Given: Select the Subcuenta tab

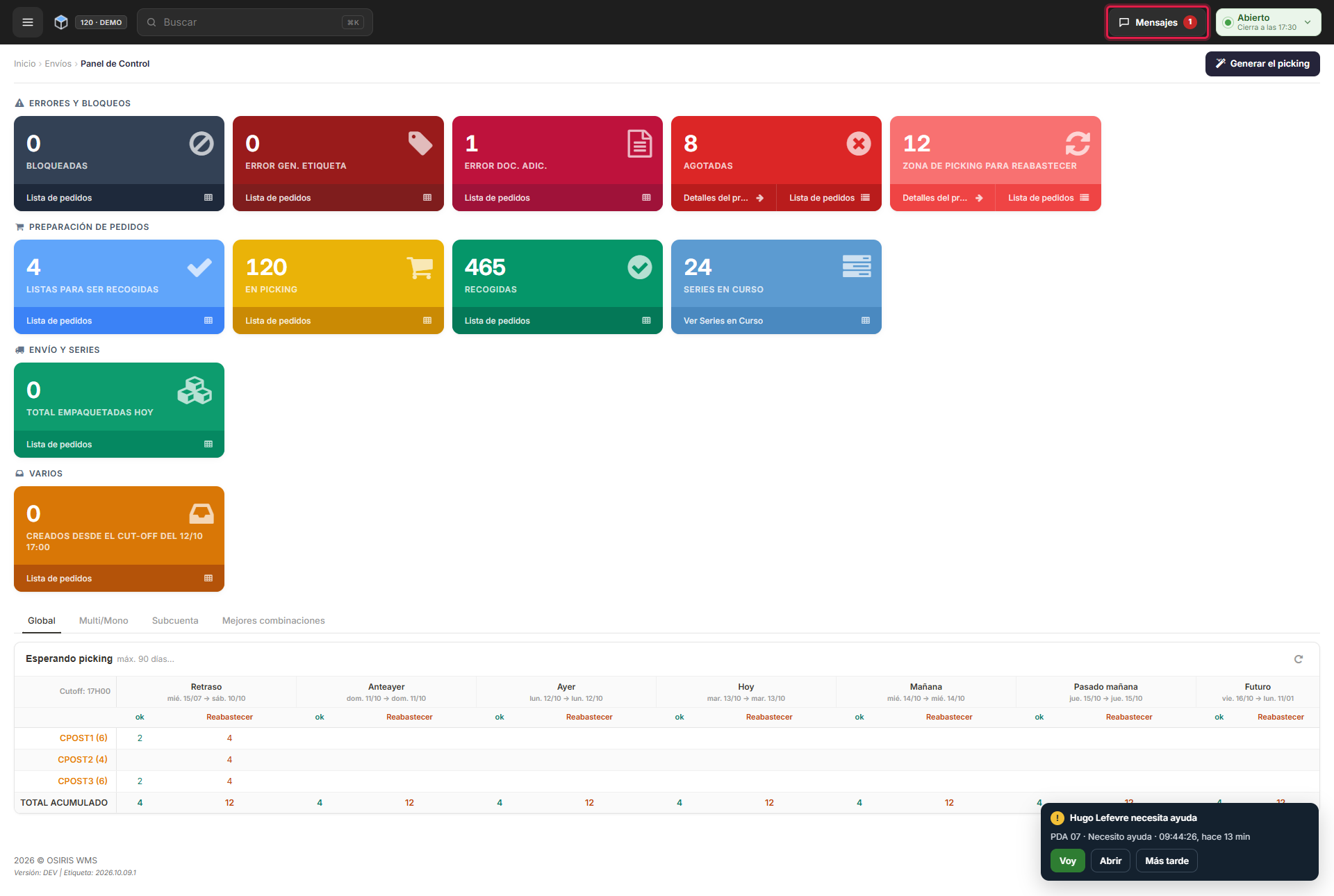Looking at the screenshot, I should (175, 621).
